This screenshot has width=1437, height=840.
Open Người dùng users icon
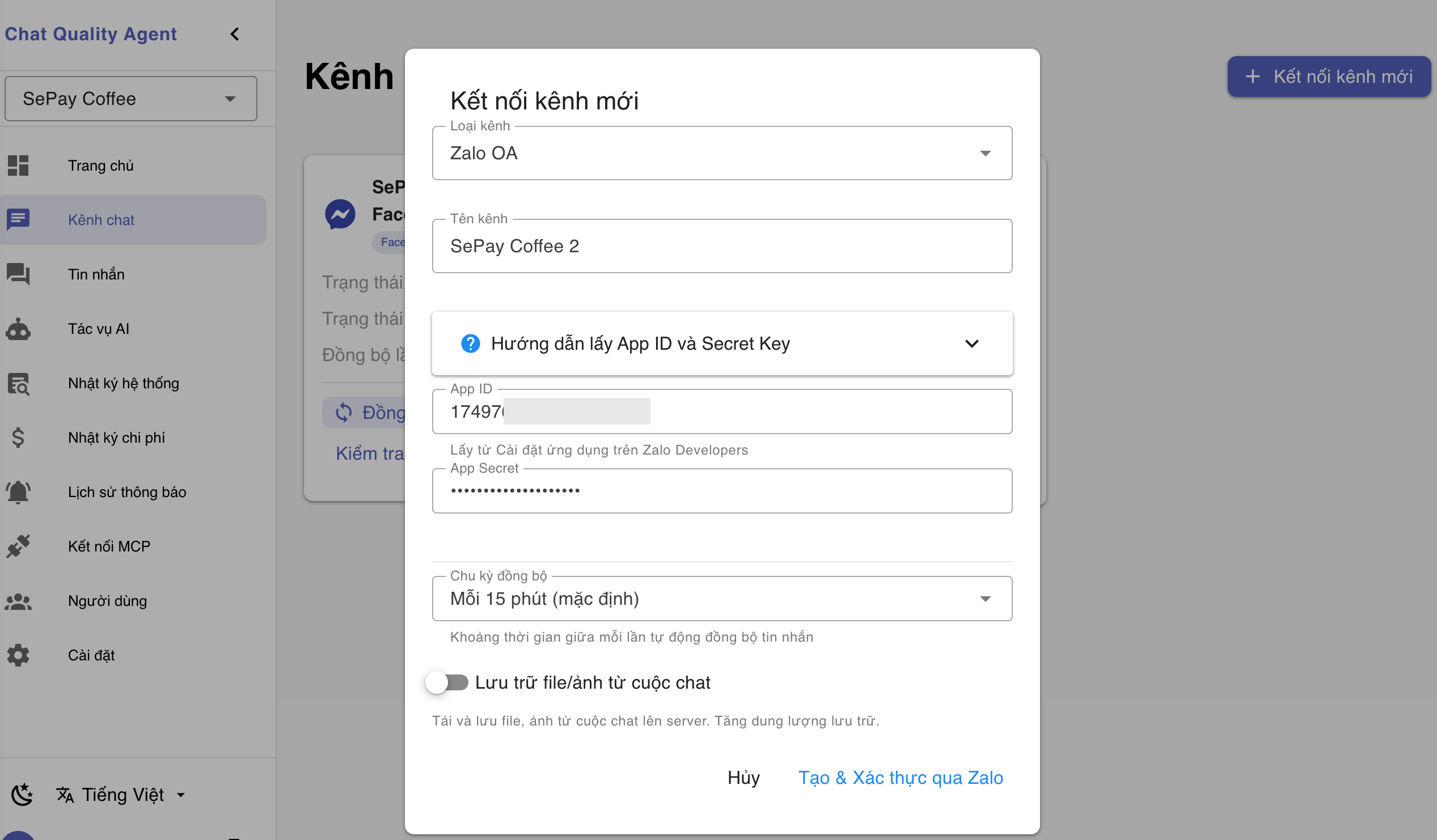[18, 601]
